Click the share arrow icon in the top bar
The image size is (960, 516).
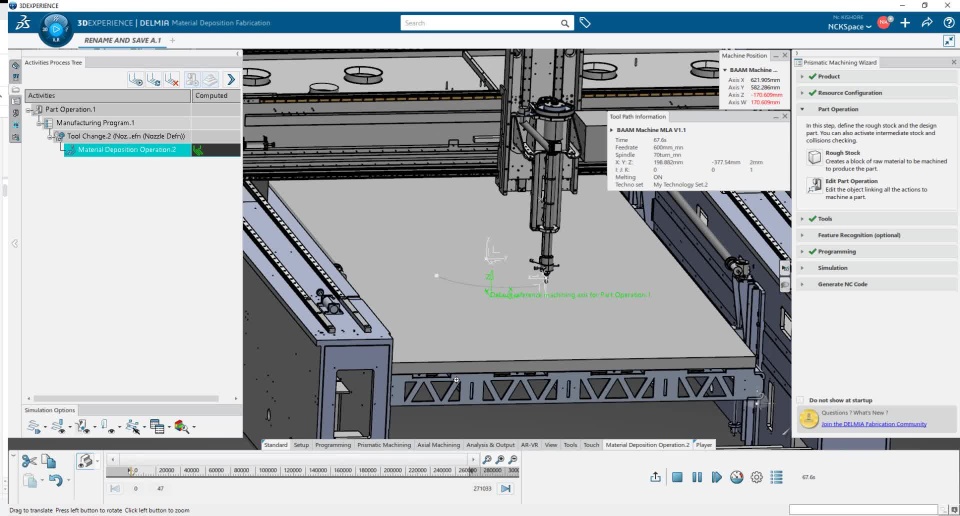pos(927,23)
